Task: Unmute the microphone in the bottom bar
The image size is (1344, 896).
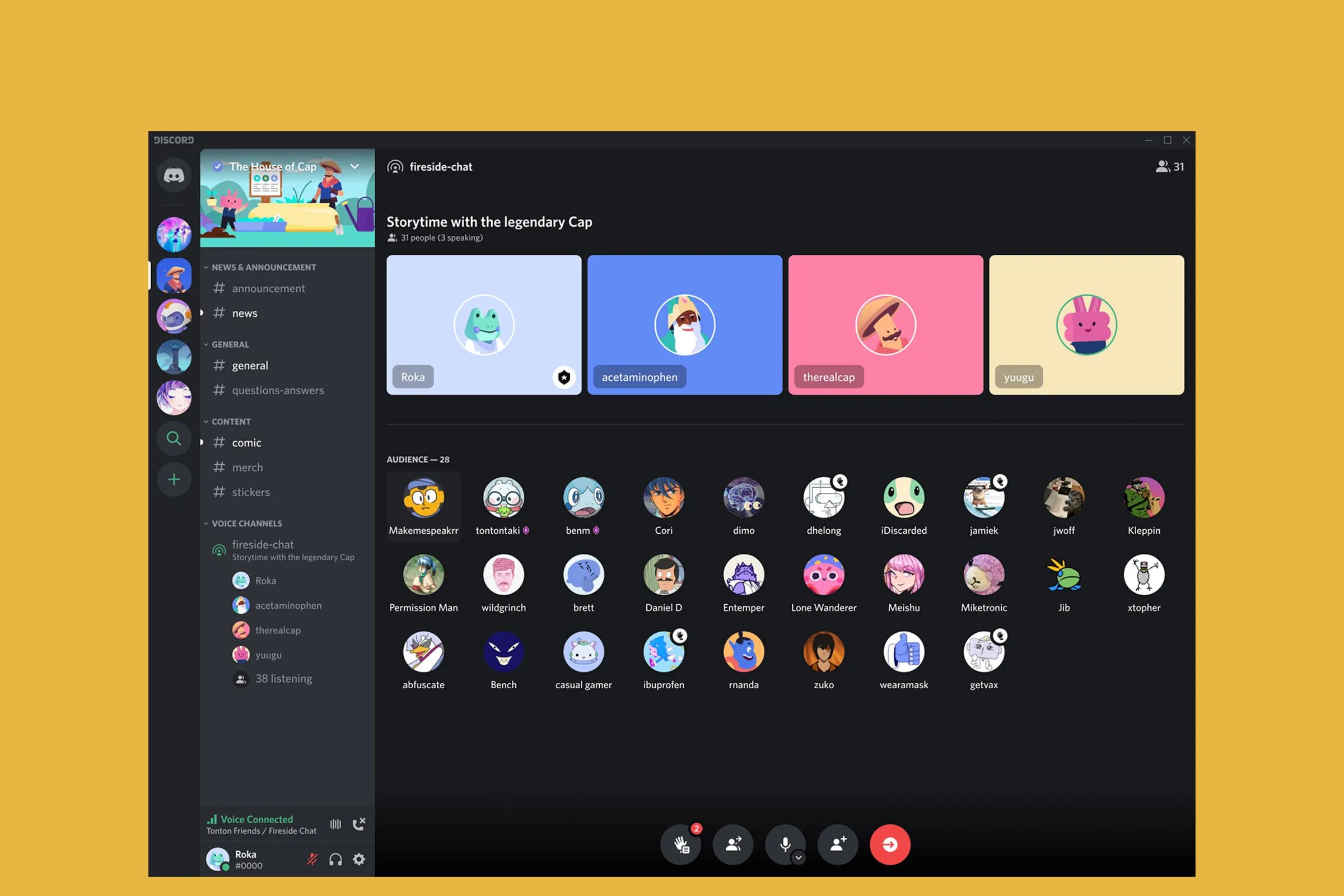Action: click(786, 843)
